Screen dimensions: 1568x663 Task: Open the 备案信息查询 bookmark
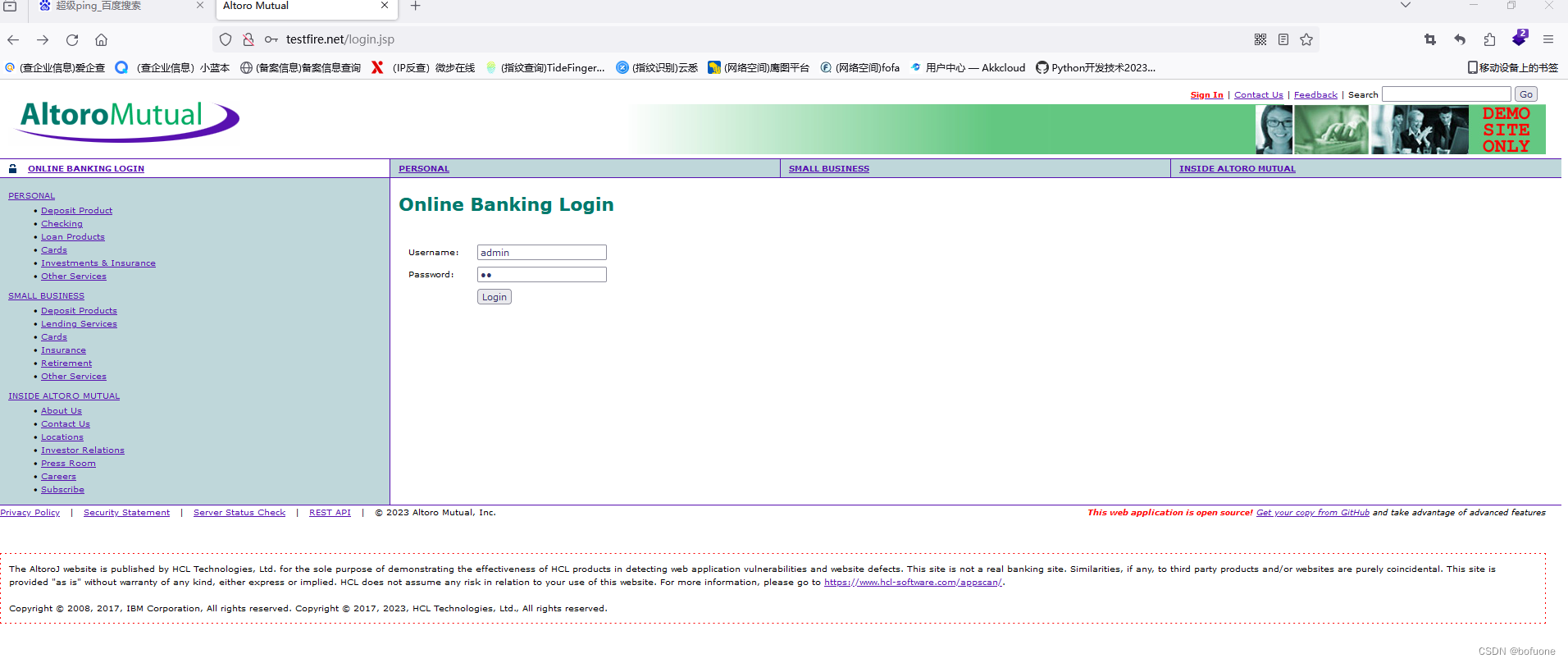tap(300, 68)
